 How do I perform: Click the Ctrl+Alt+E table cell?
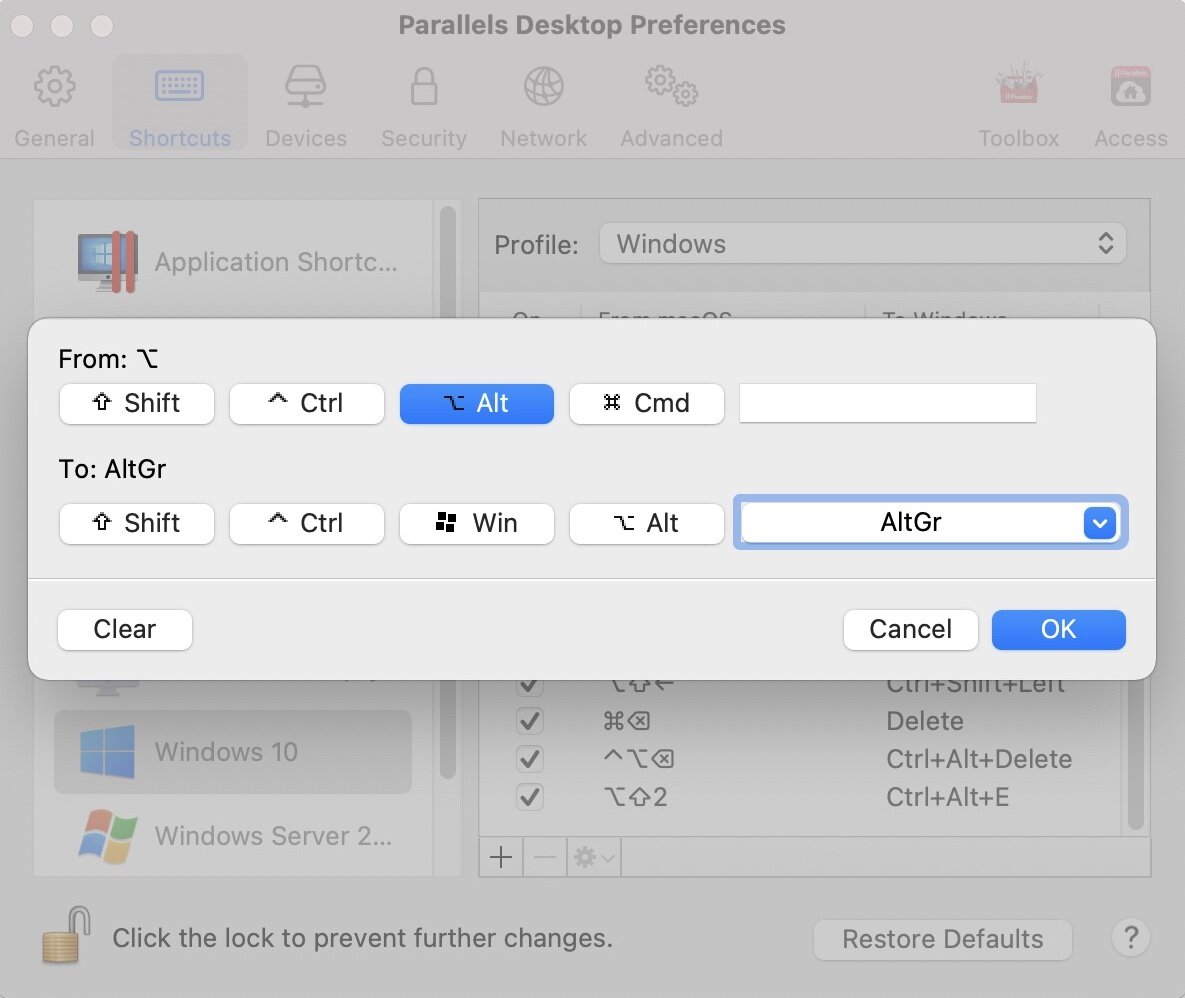tap(947, 796)
